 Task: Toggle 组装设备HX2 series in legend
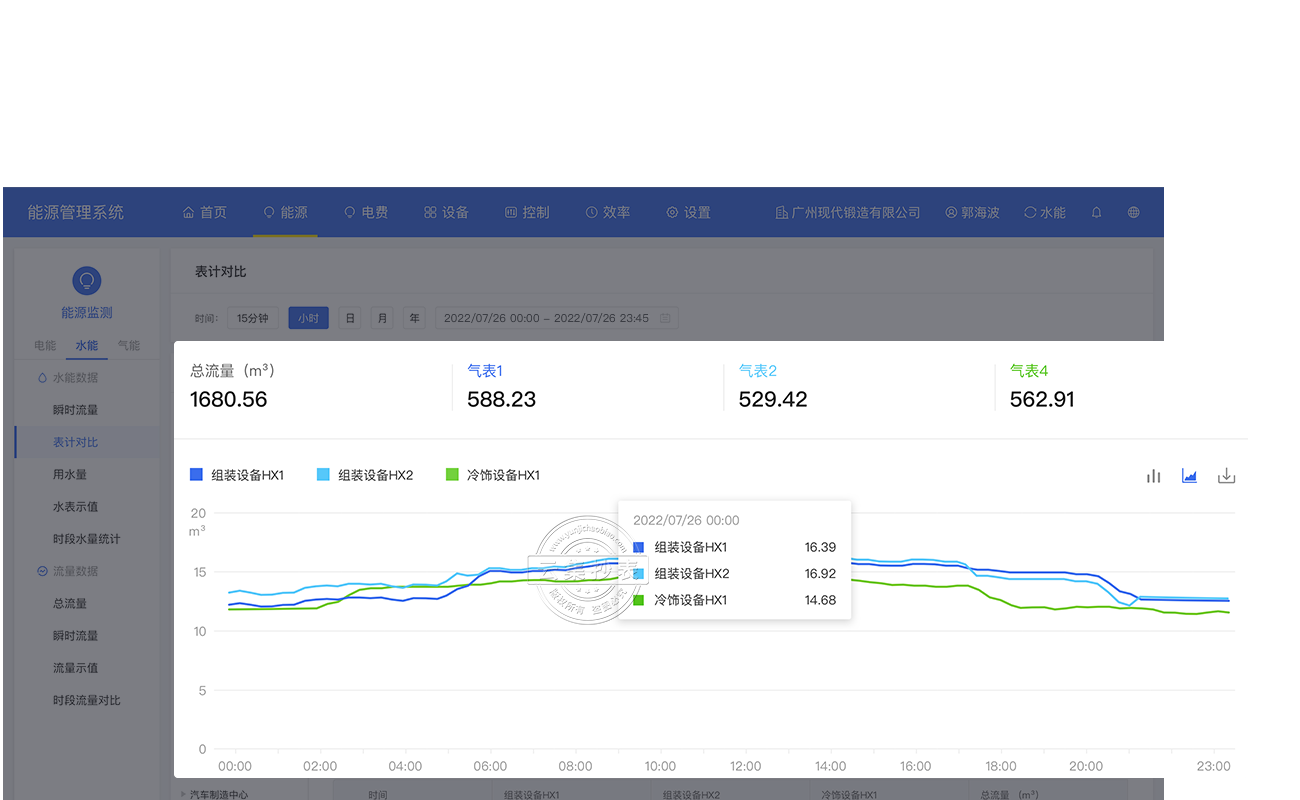click(365, 475)
